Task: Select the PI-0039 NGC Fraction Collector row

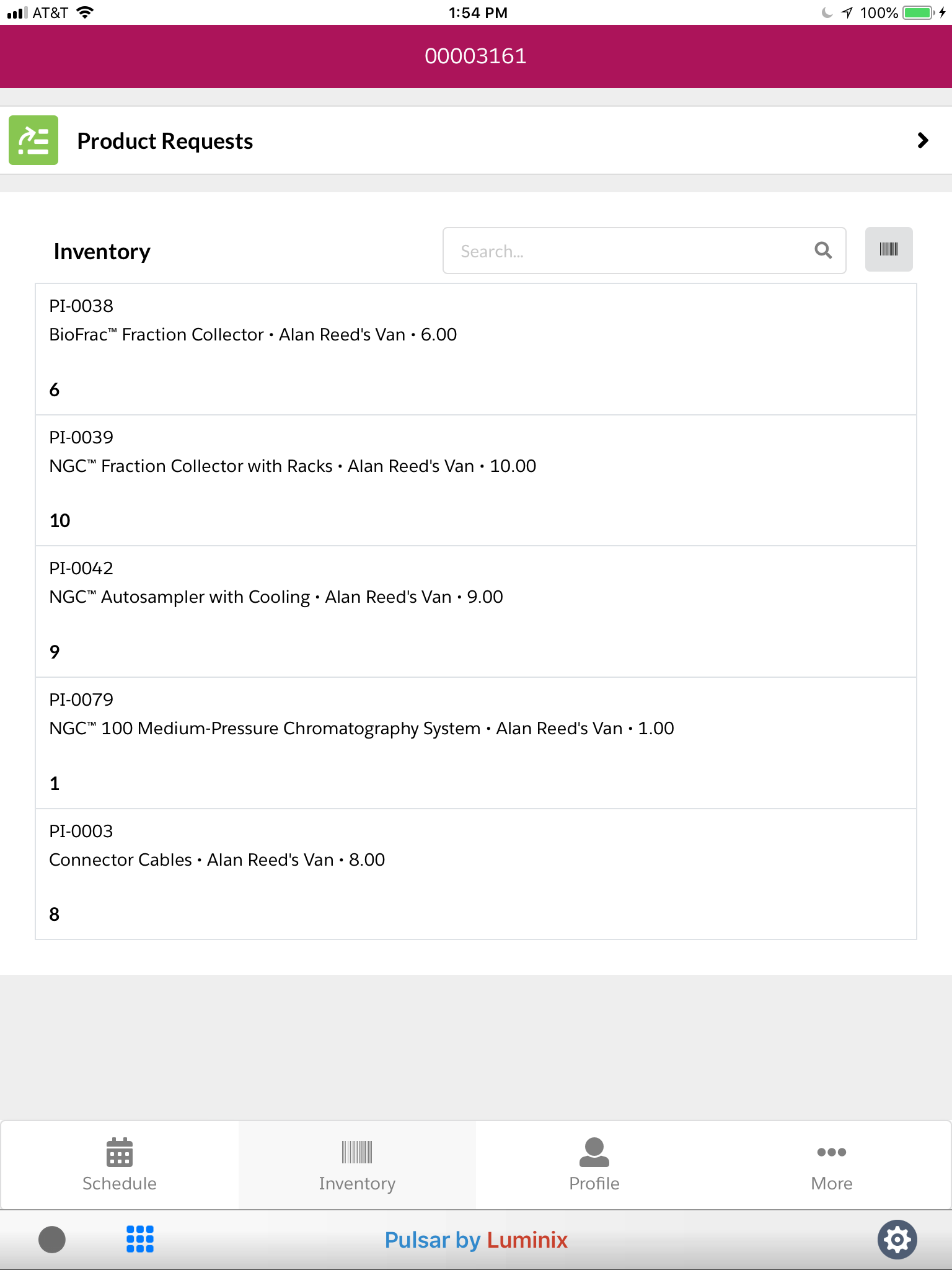Action: 475,481
